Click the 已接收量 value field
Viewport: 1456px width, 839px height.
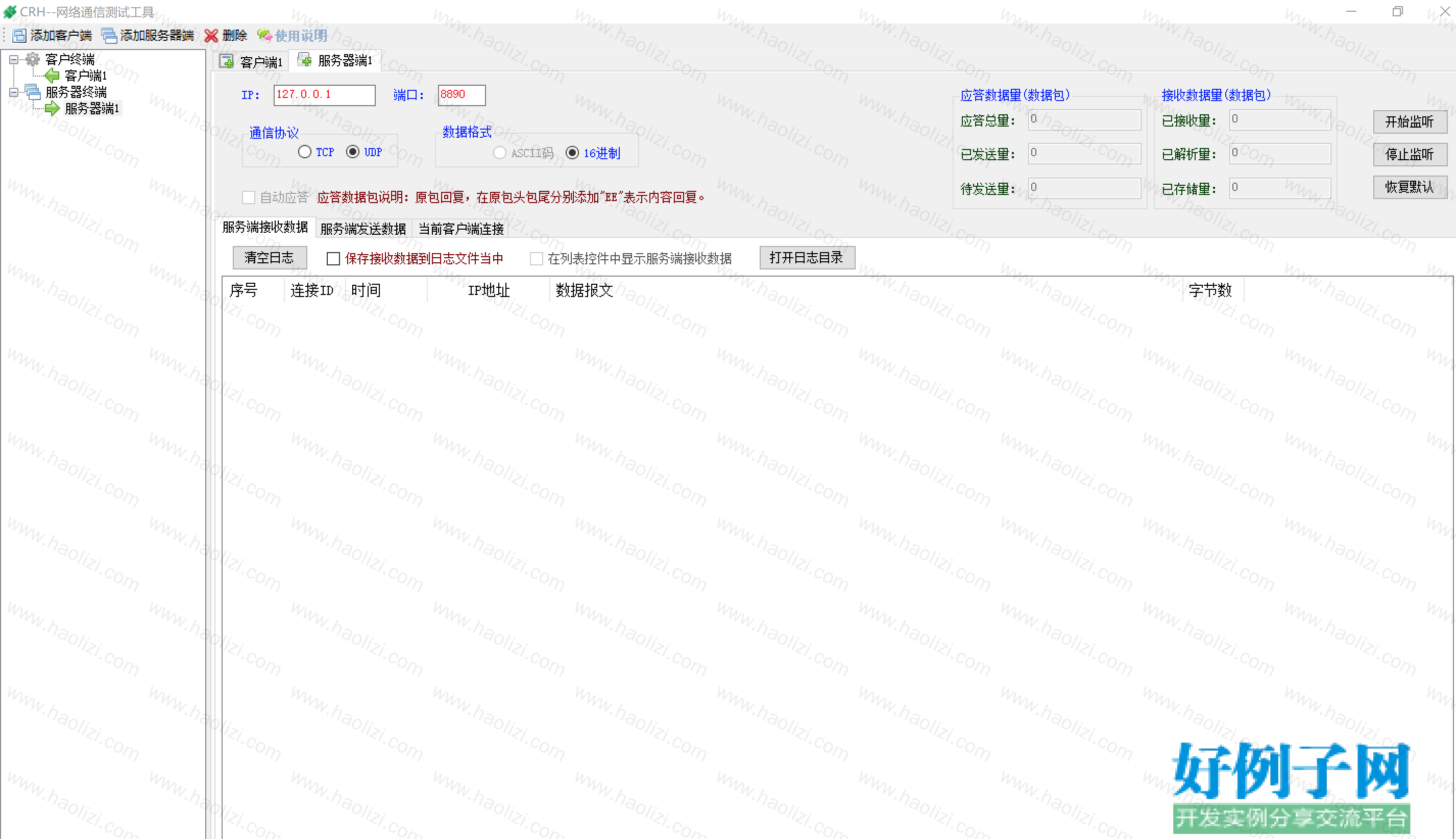1280,120
